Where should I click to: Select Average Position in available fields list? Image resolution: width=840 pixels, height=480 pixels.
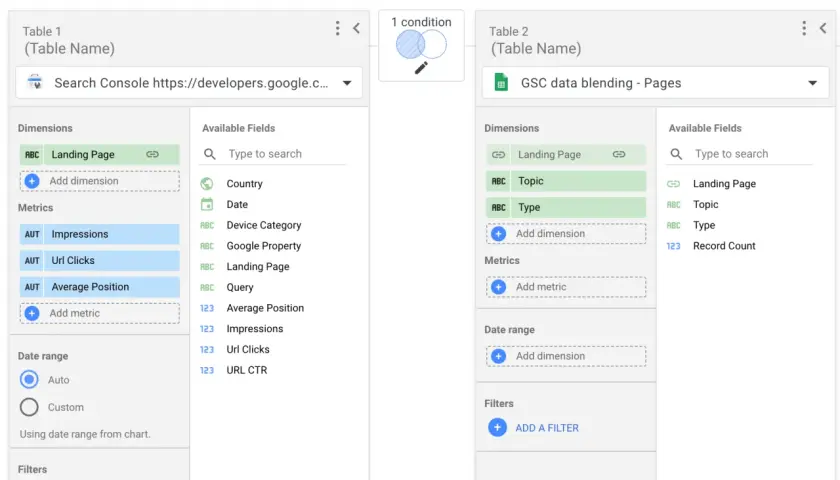(265, 308)
